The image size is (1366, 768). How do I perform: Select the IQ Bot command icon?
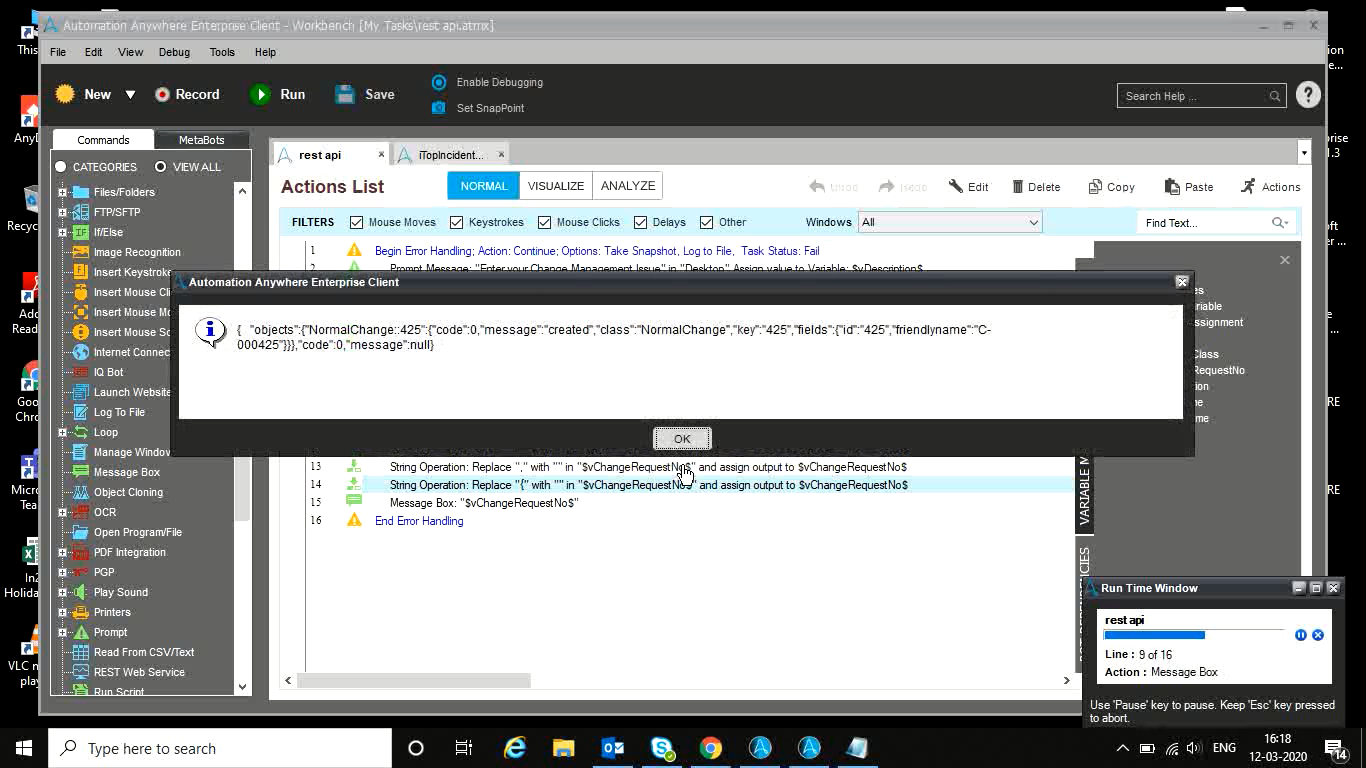(x=81, y=372)
